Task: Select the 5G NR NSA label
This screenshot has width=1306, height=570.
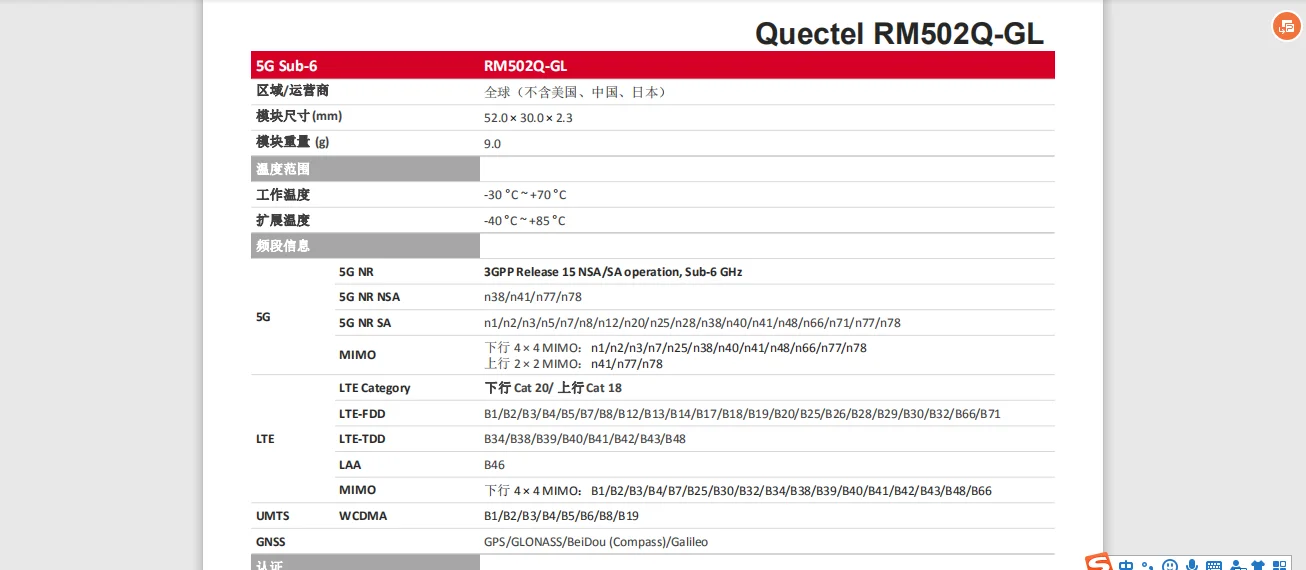Action: coord(369,297)
